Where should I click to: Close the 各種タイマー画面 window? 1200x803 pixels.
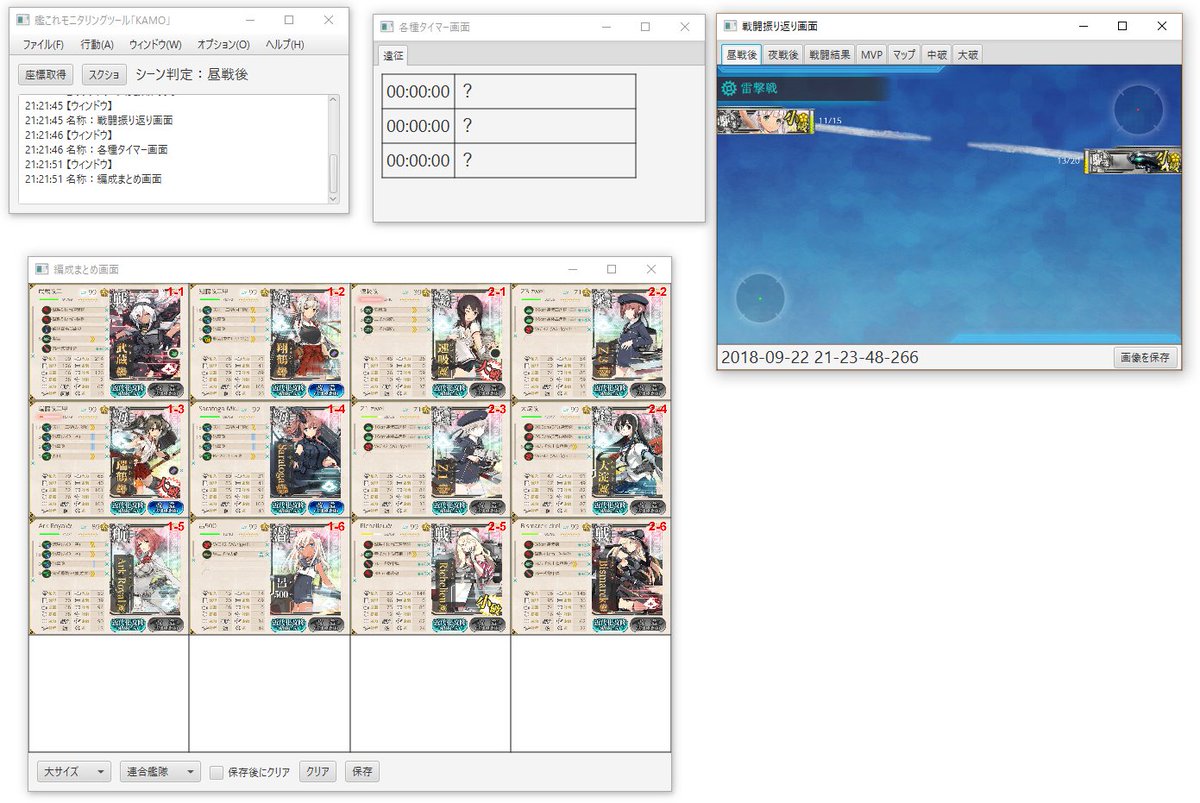[x=685, y=27]
